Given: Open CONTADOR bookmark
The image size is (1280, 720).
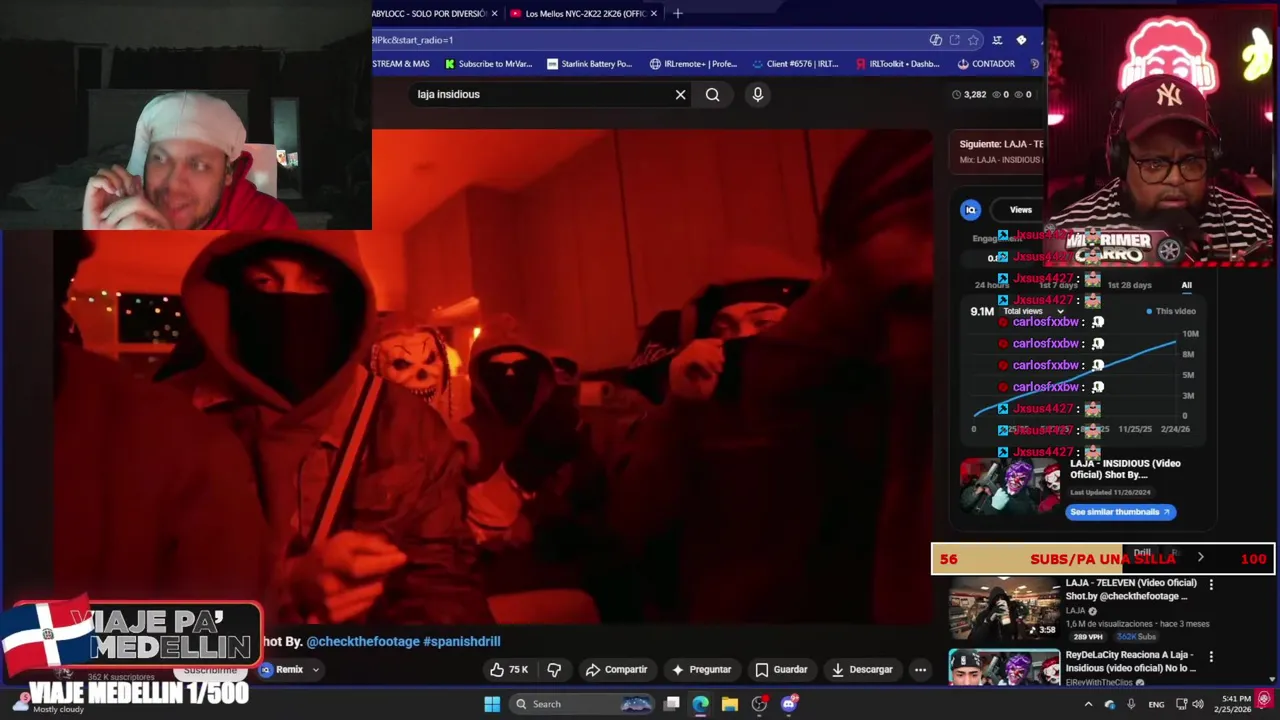Looking at the screenshot, I should pos(986,64).
